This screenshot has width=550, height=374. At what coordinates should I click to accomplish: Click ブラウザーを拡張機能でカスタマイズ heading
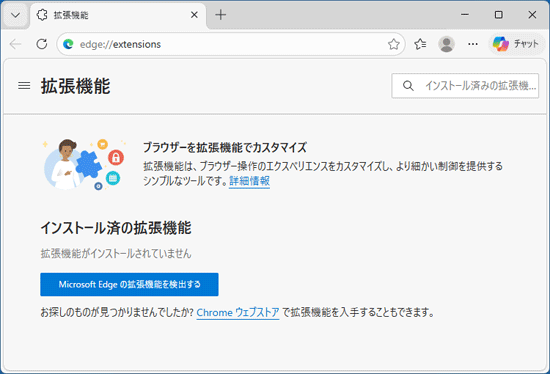[225, 147]
